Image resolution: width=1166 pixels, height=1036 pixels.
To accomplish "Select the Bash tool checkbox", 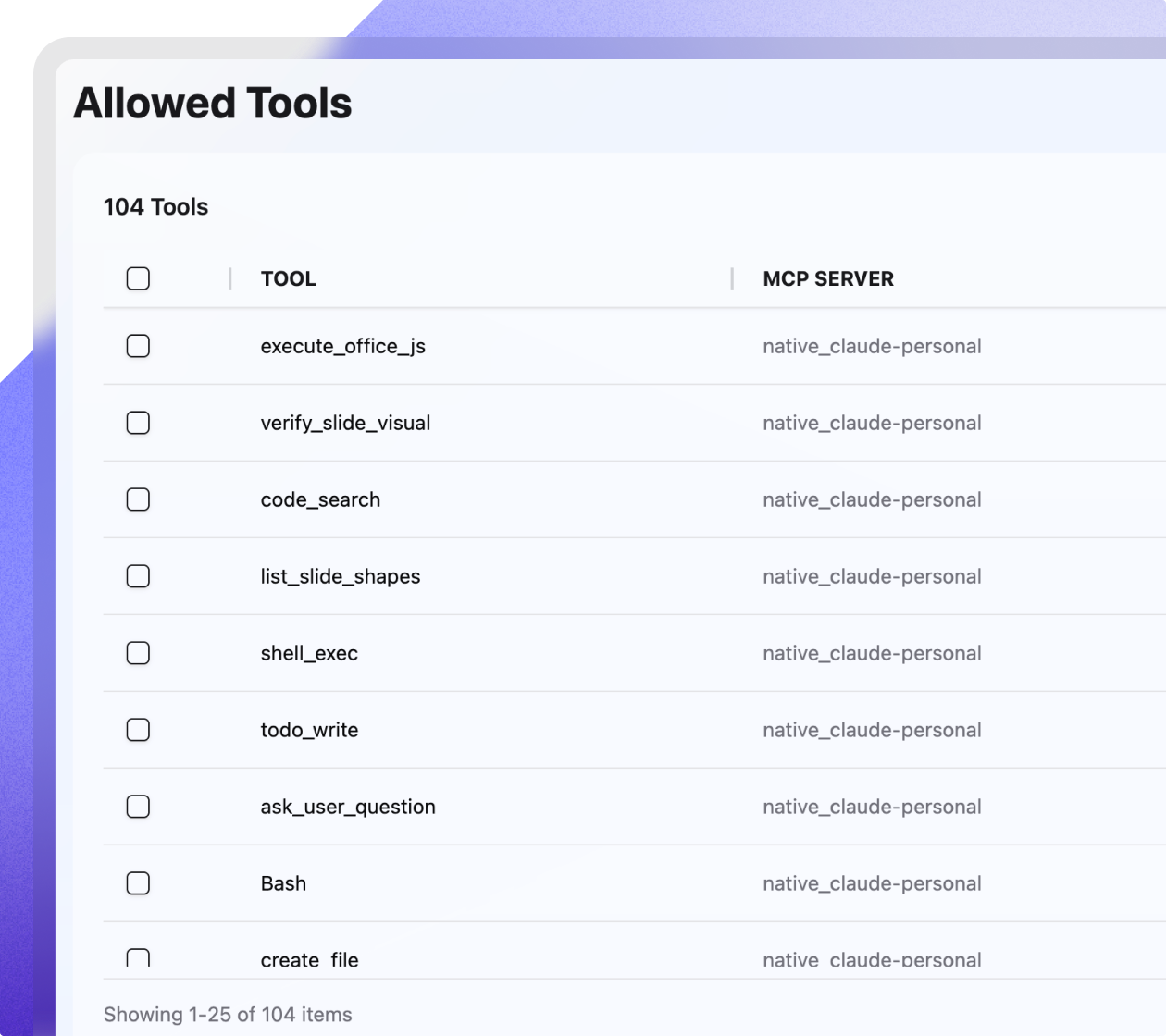I will [138, 883].
